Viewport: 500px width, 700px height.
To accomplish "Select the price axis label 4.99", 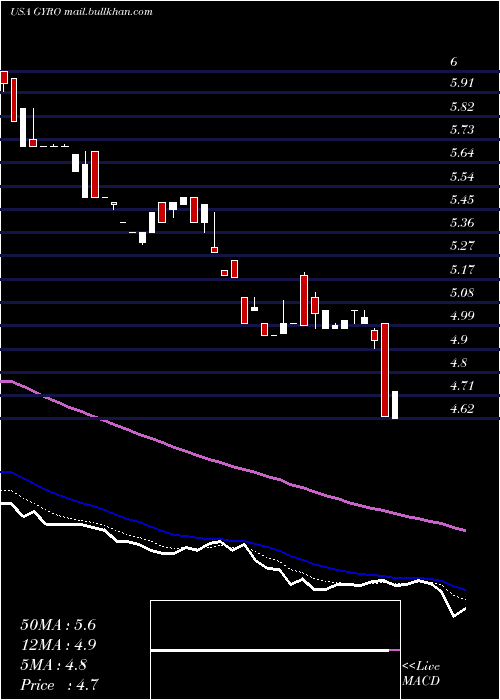I will point(462,316).
